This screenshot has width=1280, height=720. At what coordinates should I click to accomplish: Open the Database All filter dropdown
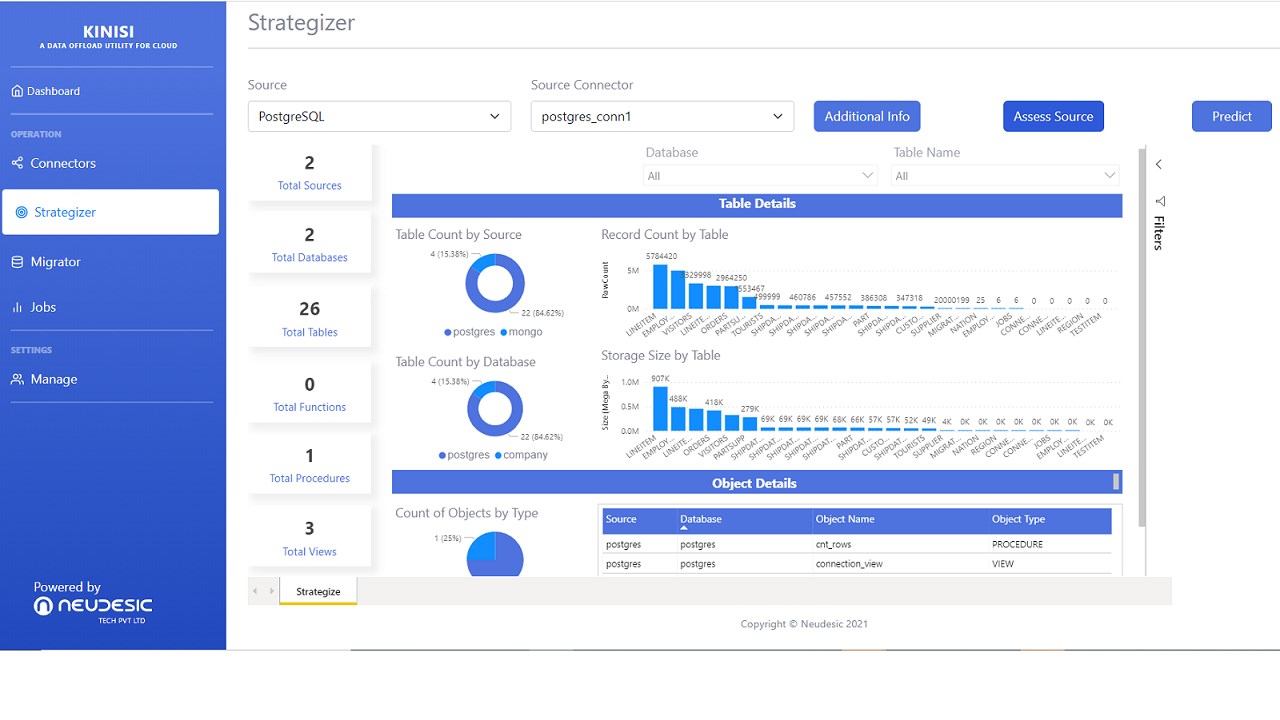click(x=761, y=176)
